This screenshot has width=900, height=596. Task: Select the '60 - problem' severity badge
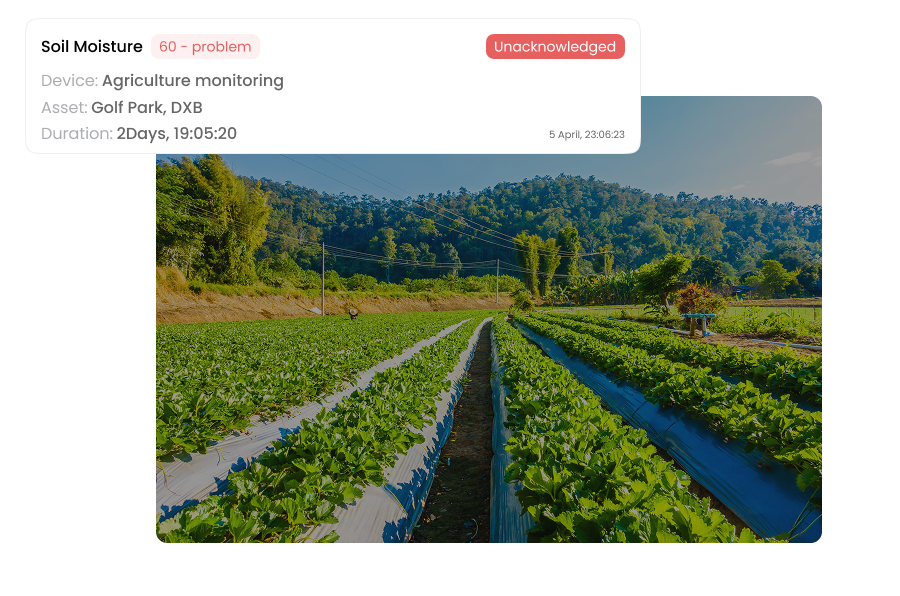[205, 47]
